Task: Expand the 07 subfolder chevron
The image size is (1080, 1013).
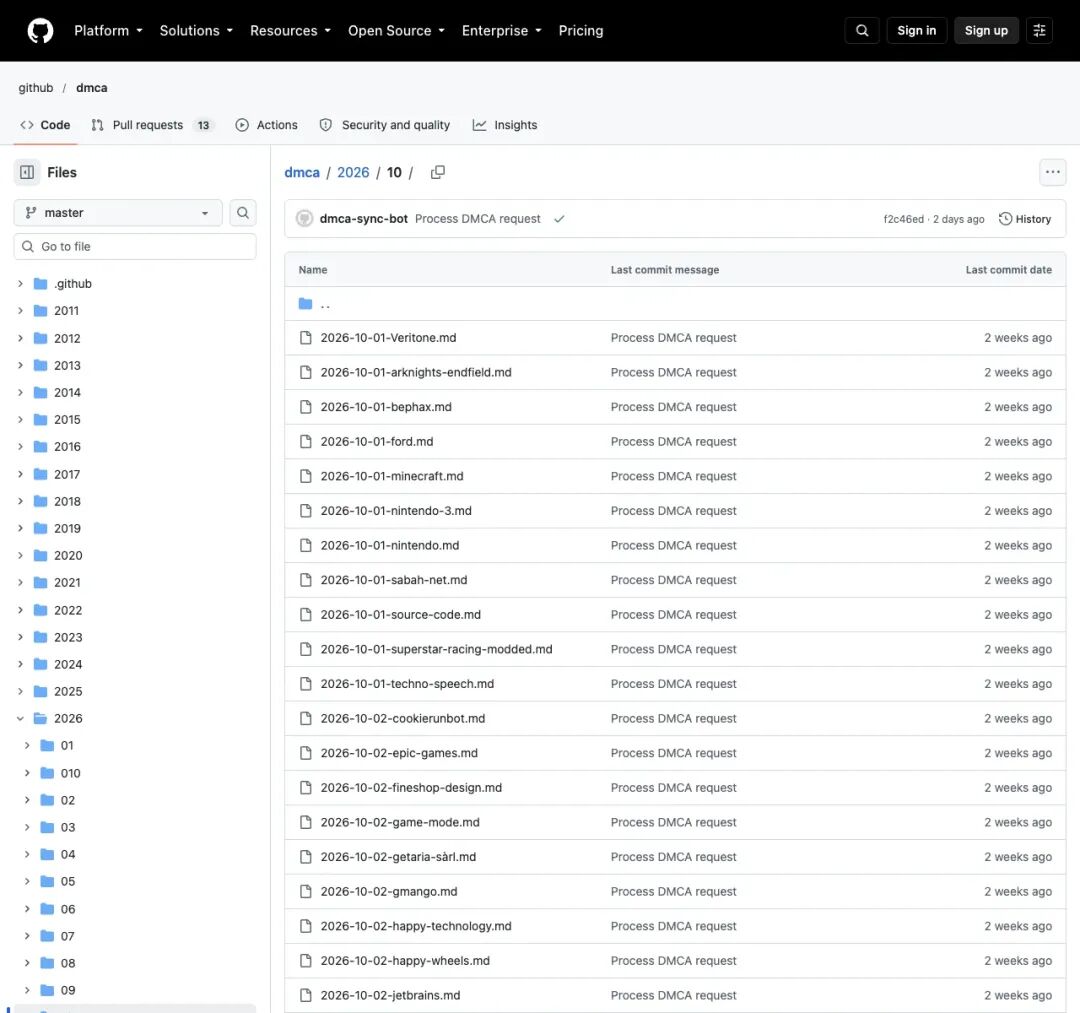Action: tap(27, 936)
